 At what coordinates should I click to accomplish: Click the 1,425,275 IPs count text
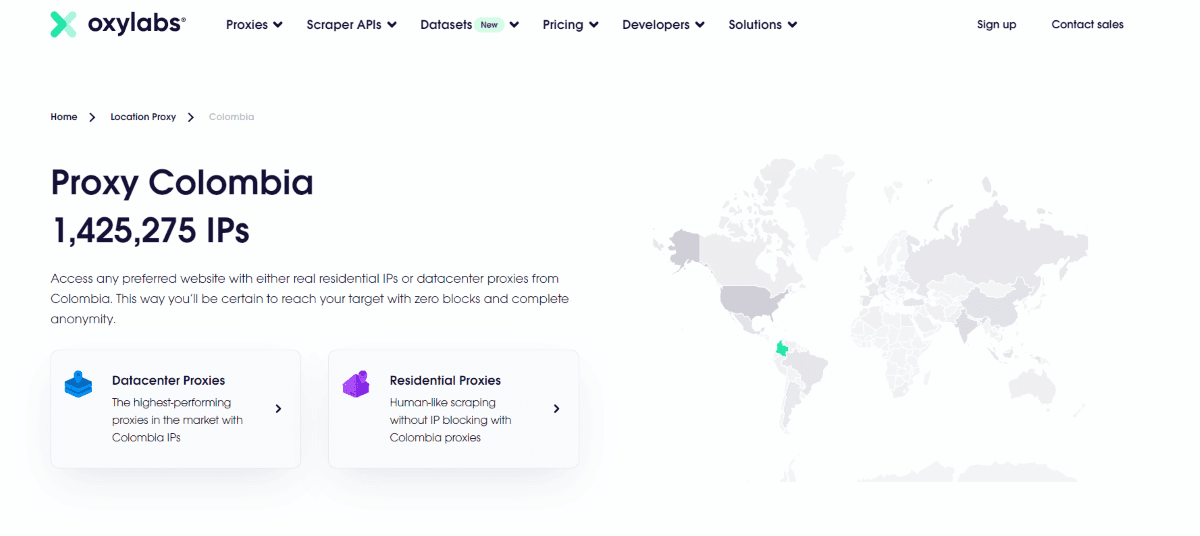(x=150, y=231)
